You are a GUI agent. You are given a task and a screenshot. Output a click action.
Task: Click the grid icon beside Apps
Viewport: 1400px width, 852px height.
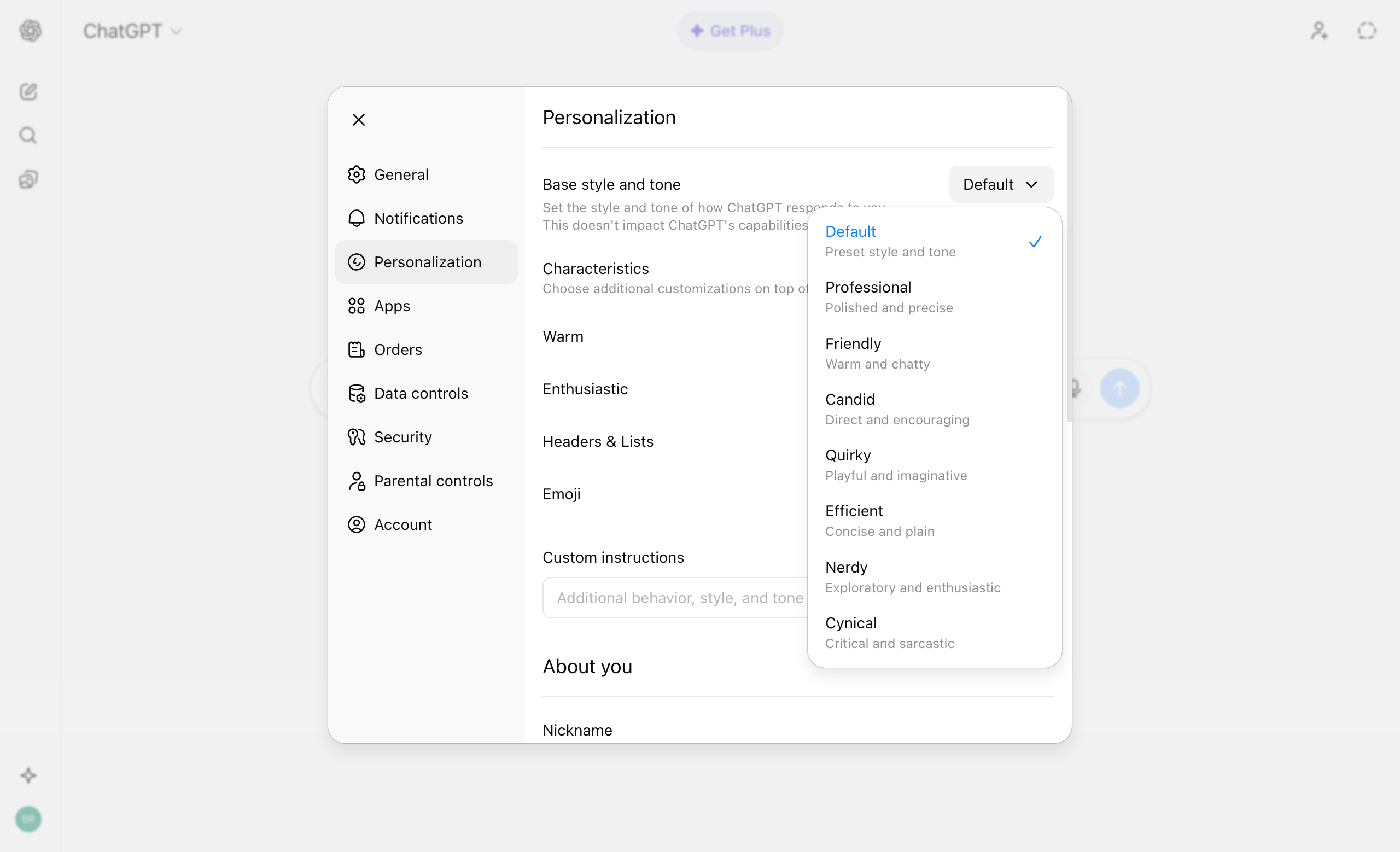[356, 306]
